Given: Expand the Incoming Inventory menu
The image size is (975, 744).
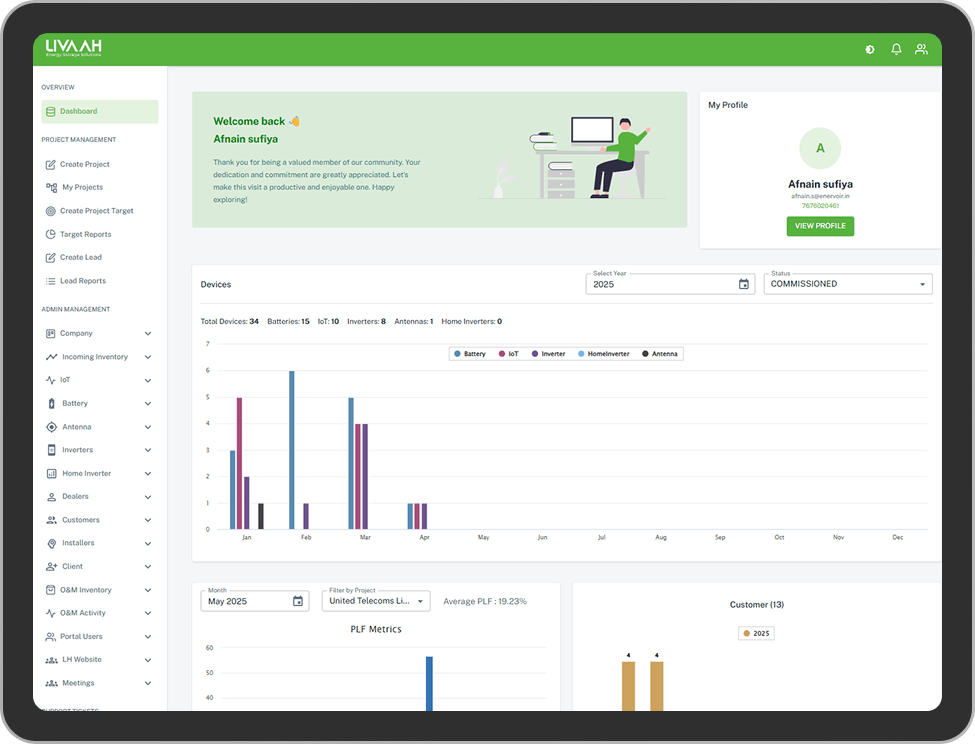Looking at the screenshot, I should [99, 357].
